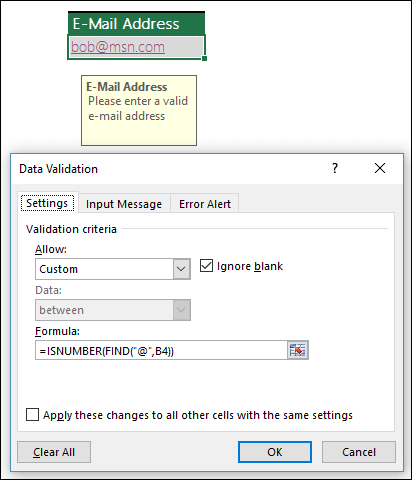
Task: Click the OK button
Action: click(275, 452)
